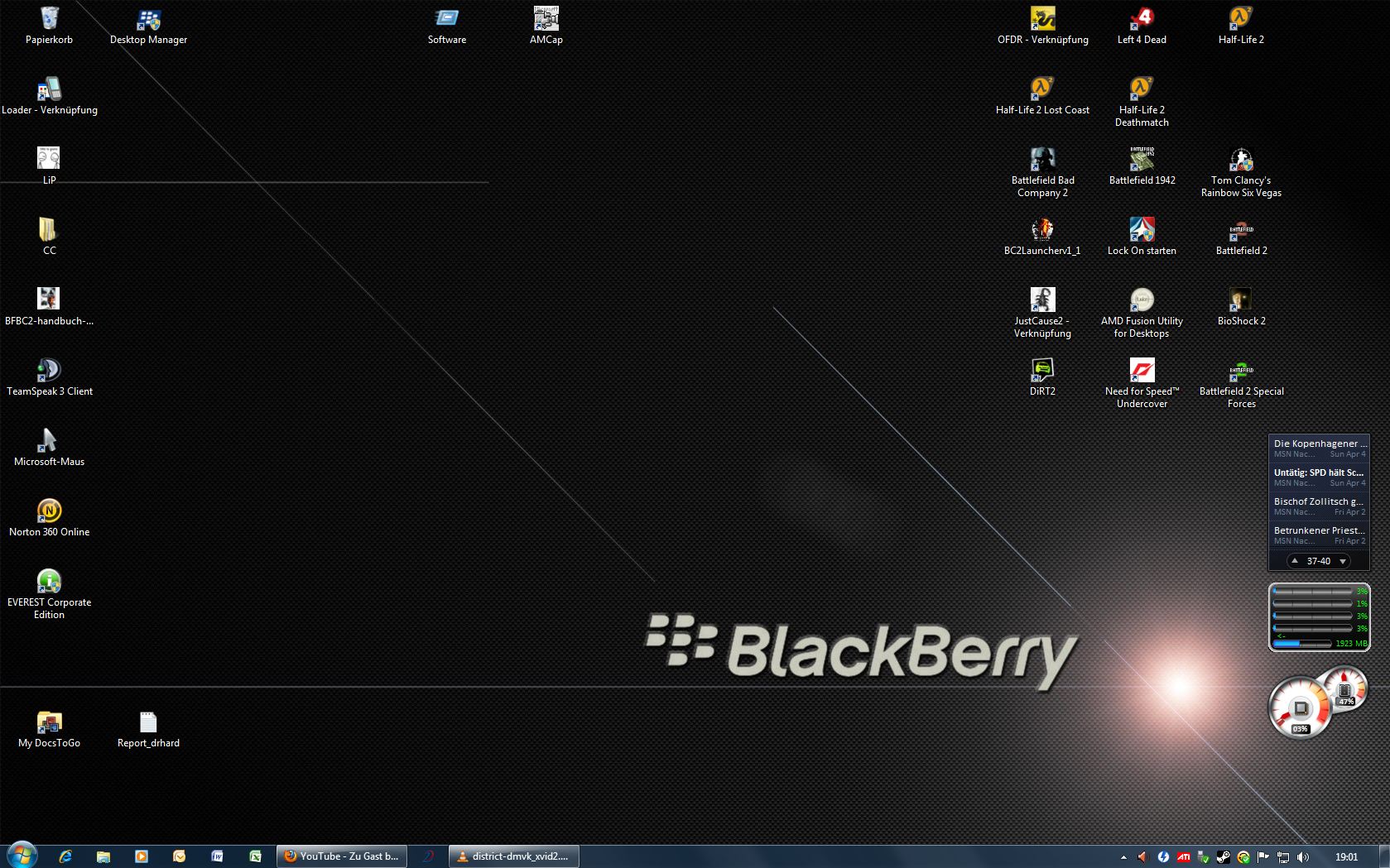This screenshot has width=1390, height=868.
Task: Click the feed gadget next page arrow
Action: click(x=1343, y=561)
